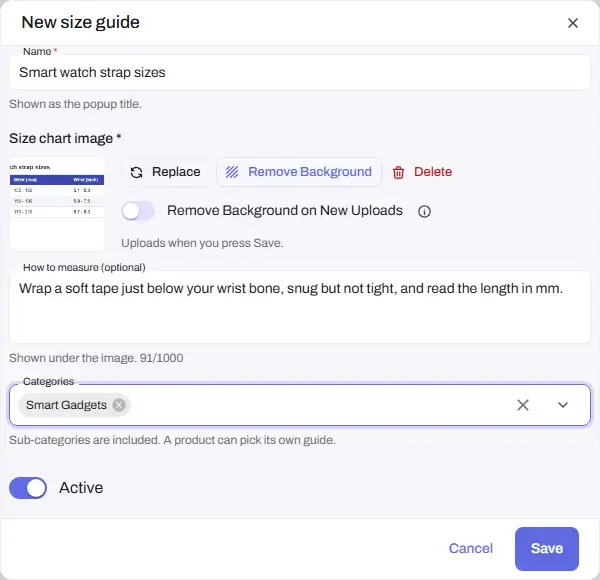
Task: Expand the Categories dropdown
Action: tap(562, 405)
